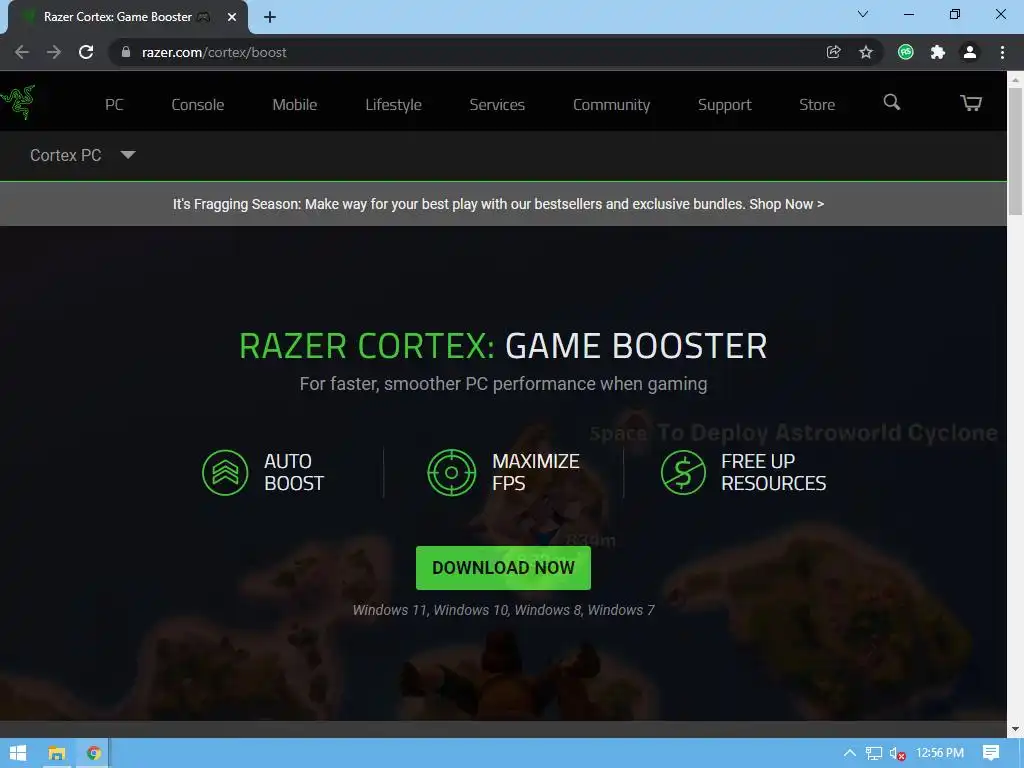Go back to the previous page

[x=22, y=52]
